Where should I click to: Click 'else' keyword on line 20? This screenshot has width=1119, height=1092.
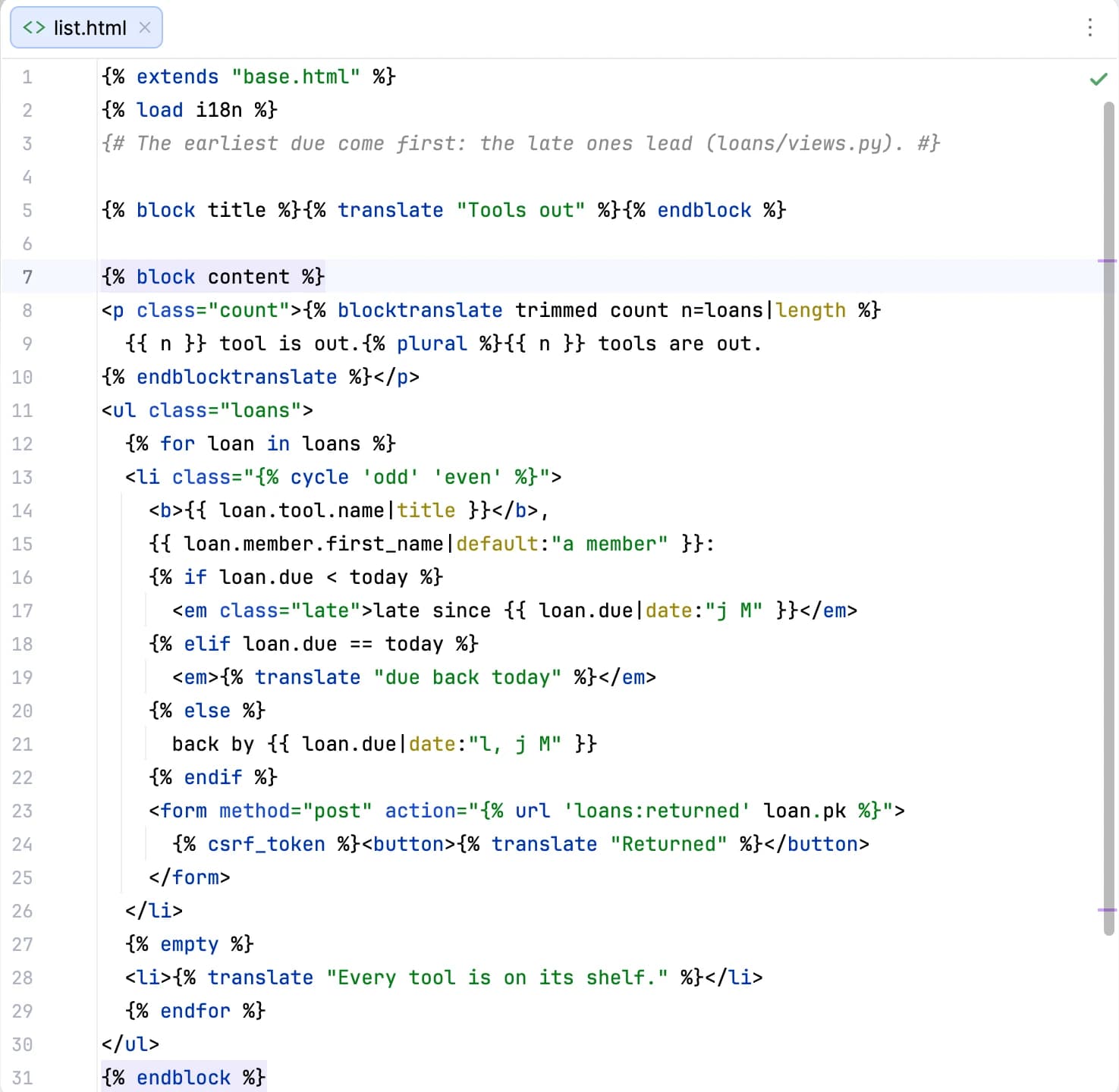pos(207,711)
